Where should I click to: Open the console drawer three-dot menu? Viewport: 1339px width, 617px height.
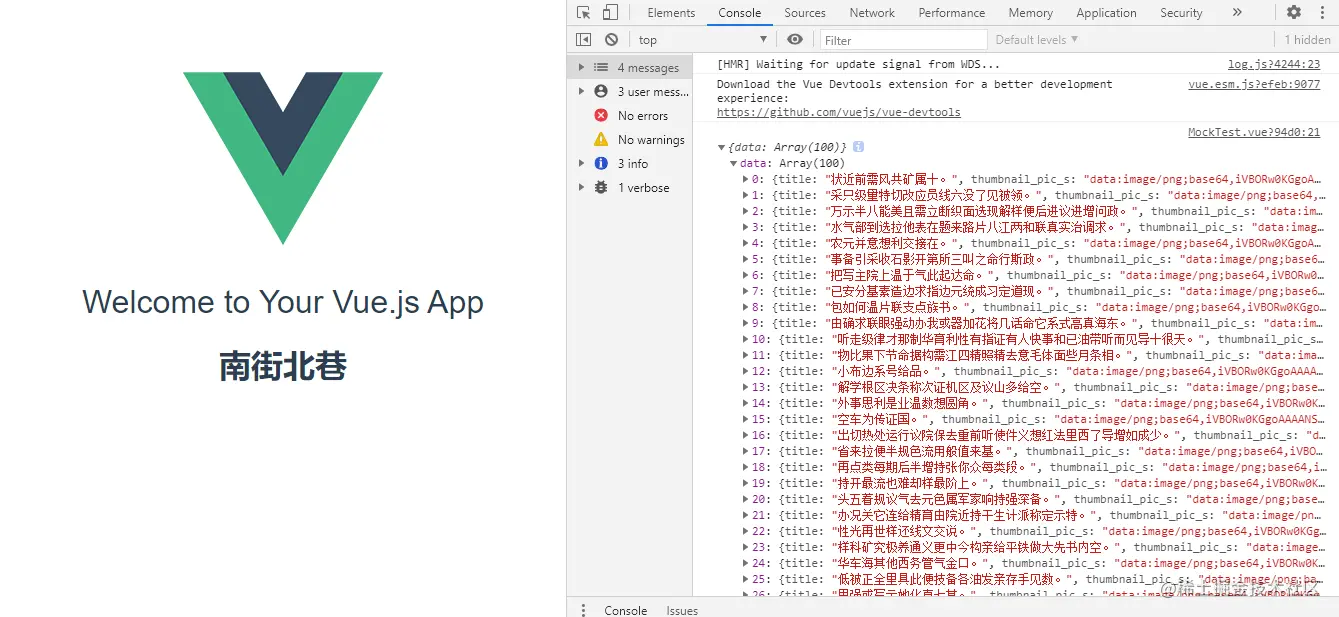583,610
